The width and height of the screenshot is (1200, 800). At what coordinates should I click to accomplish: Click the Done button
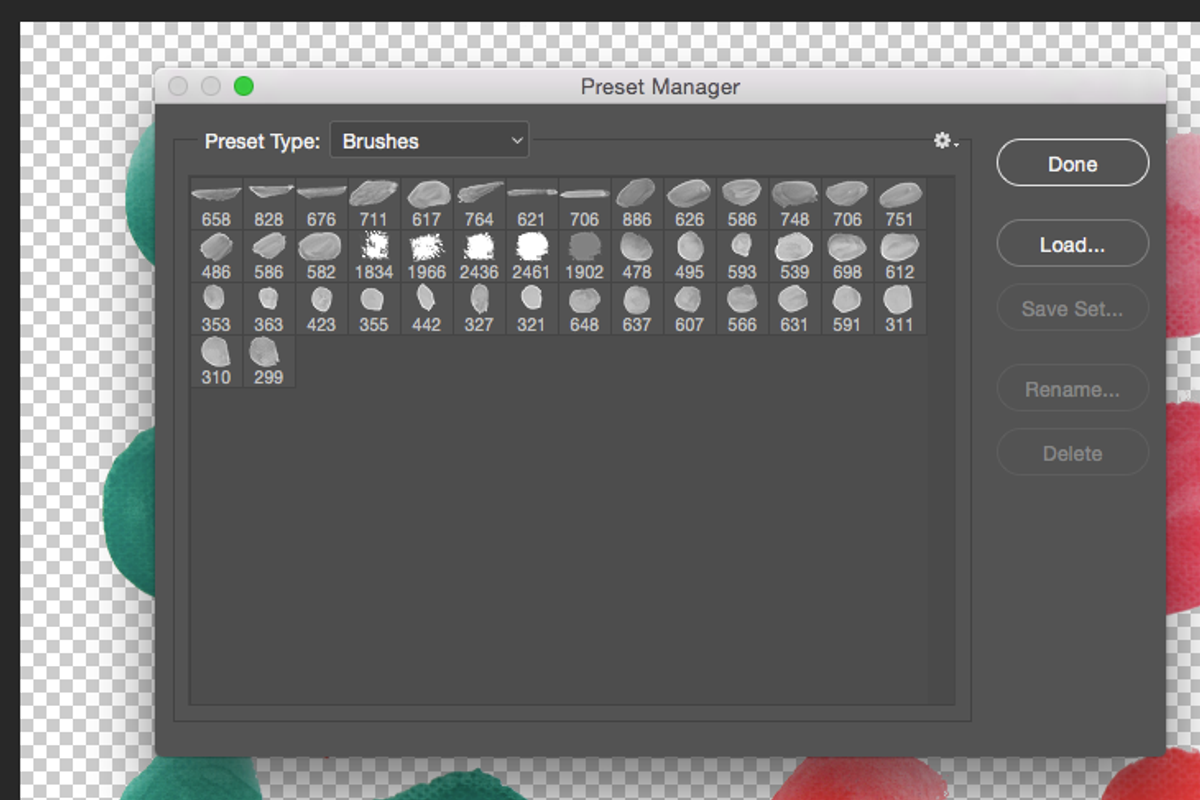(x=1072, y=163)
